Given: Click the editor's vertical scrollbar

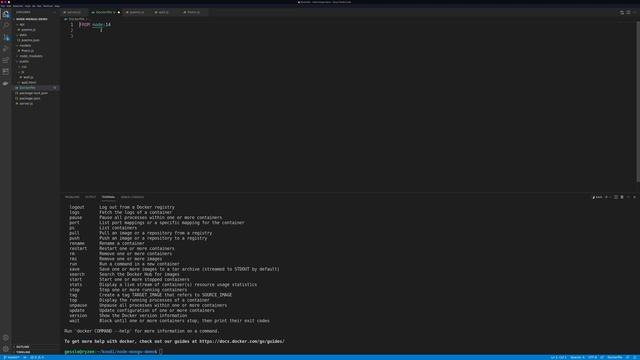Looking at the screenshot, I should pyautogui.click(x=638, y=102).
